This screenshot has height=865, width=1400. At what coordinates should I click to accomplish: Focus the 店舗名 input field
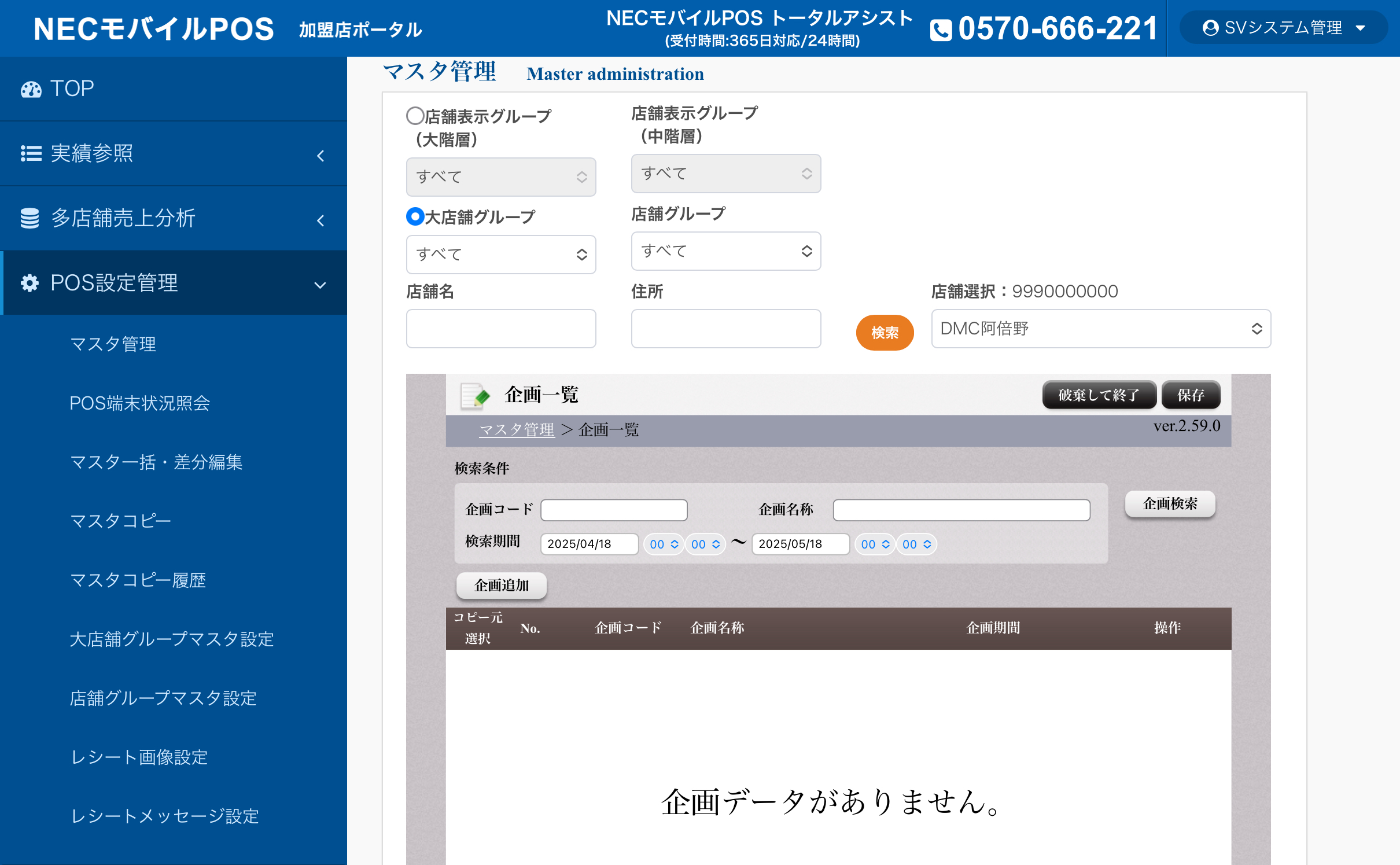(501, 328)
